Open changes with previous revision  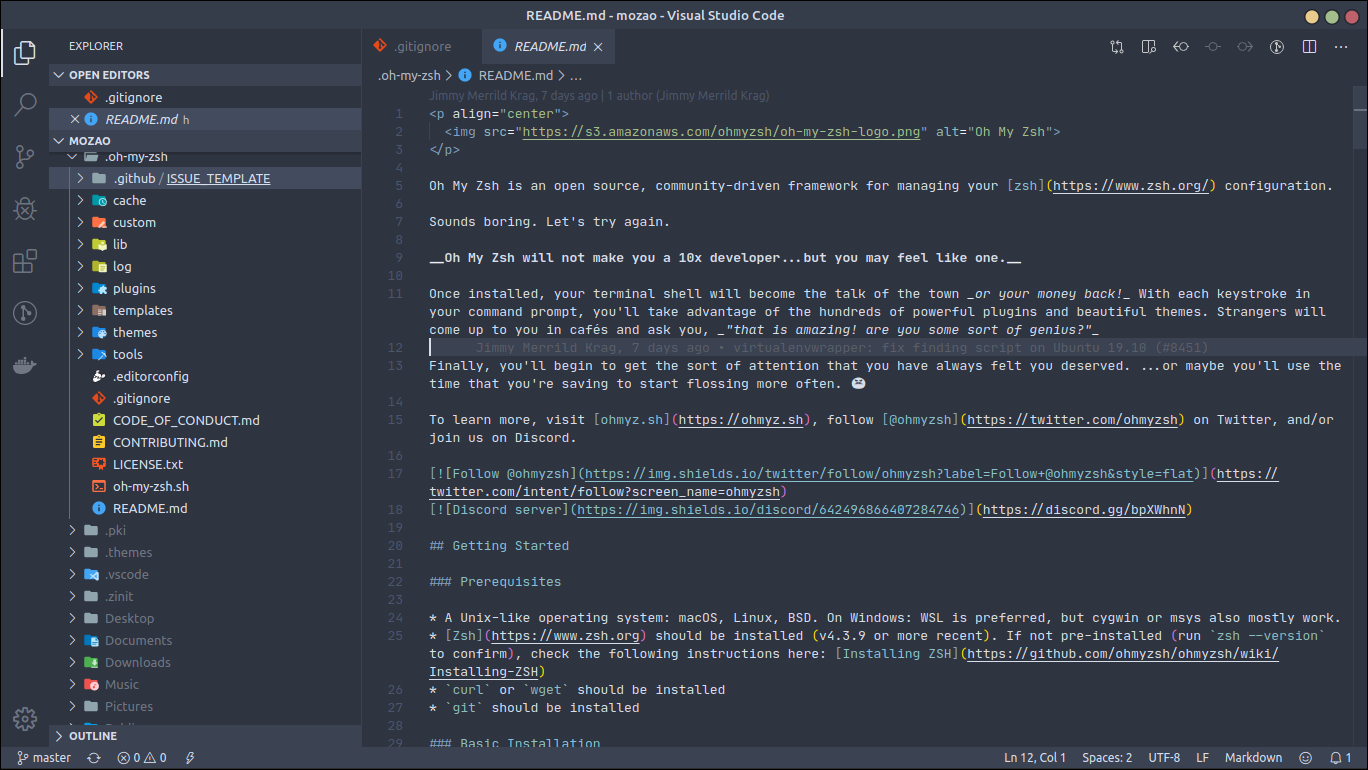coord(1181,46)
